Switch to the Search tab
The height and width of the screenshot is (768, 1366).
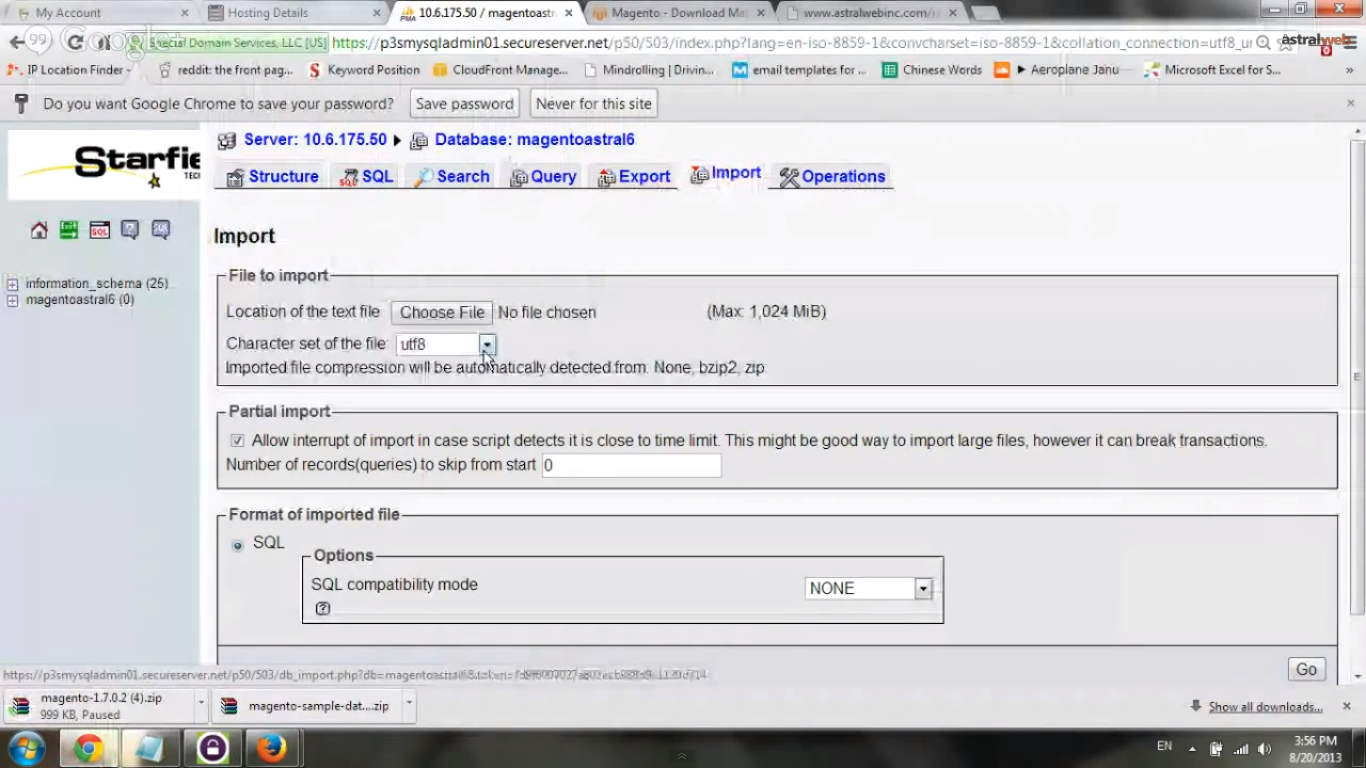(452, 177)
